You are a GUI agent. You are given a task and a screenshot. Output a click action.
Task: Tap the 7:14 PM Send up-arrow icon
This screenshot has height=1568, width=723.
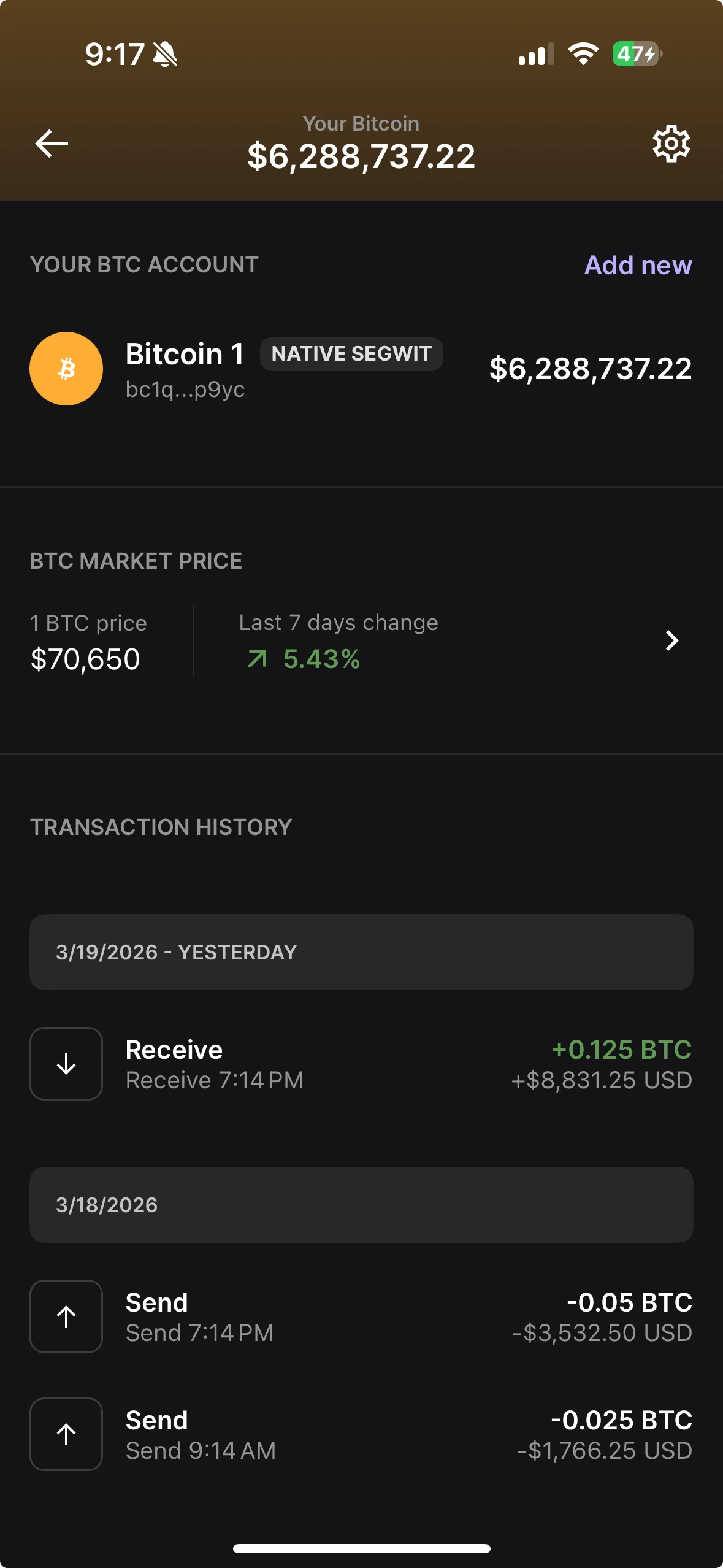point(66,1316)
